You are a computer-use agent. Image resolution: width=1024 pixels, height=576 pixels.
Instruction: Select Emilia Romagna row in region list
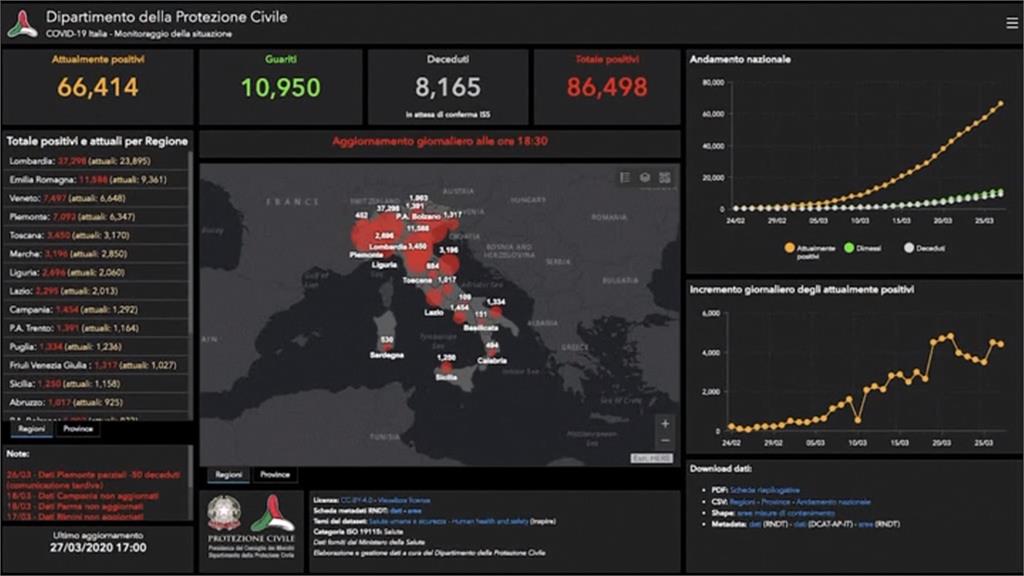[96, 180]
